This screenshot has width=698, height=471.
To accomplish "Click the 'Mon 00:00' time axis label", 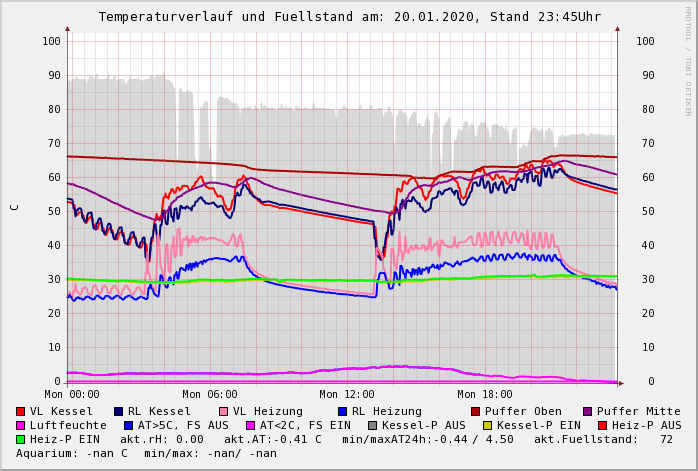I will 72,394.
